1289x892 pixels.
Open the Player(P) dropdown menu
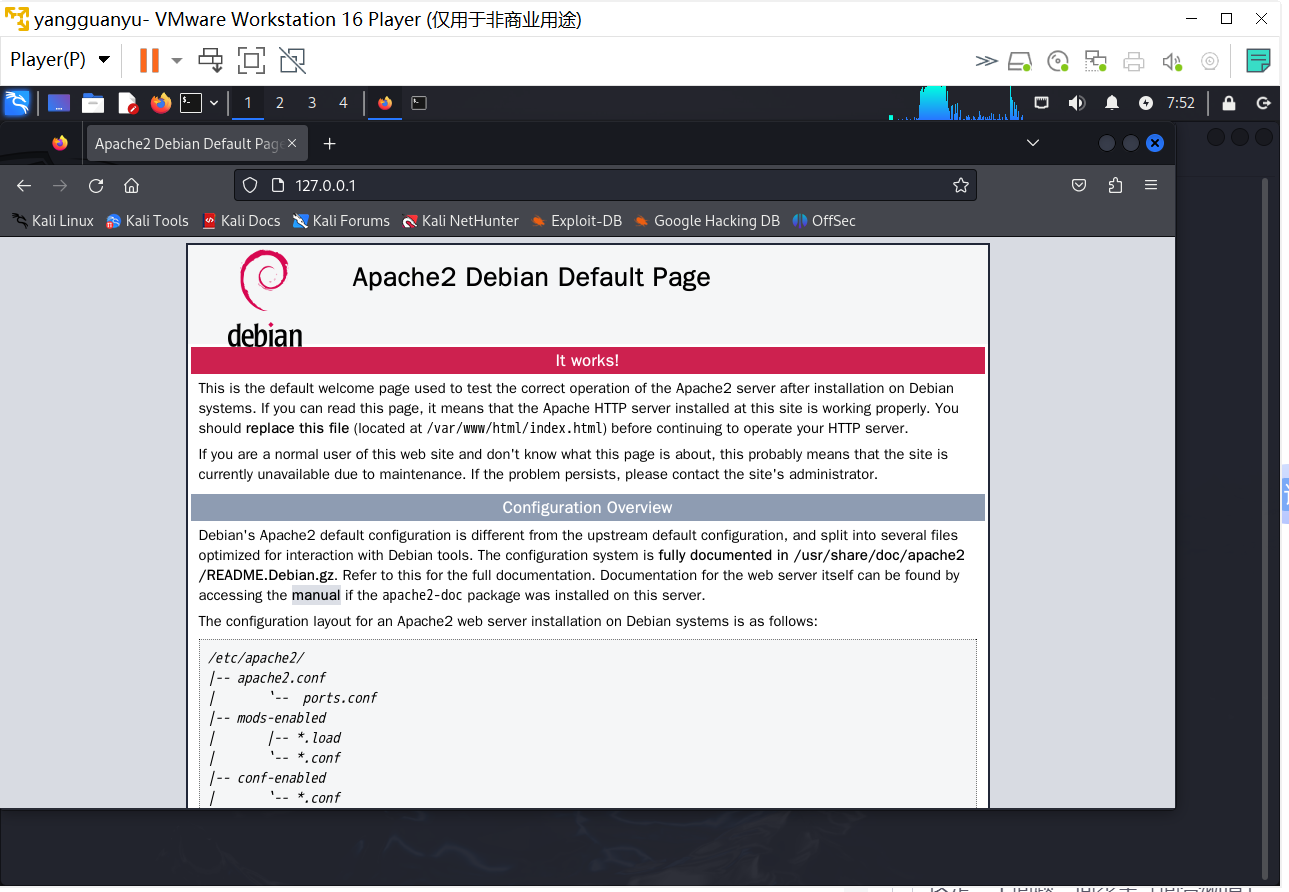pos(59,60)
